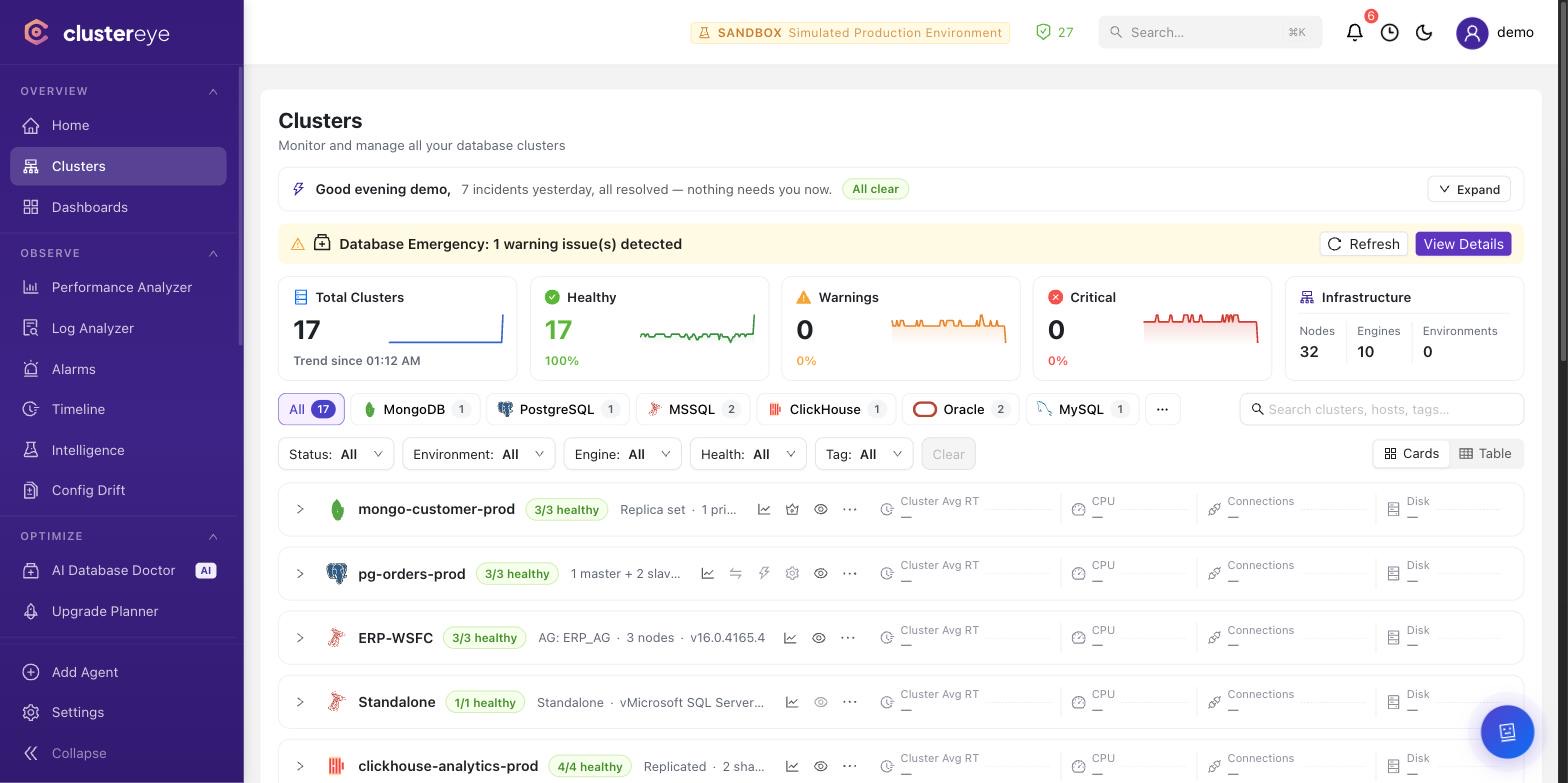This screenshot has height=783, width=1568.
Task: Open the metrics chart for mongo-customer-prod
Action: point(764,509)
